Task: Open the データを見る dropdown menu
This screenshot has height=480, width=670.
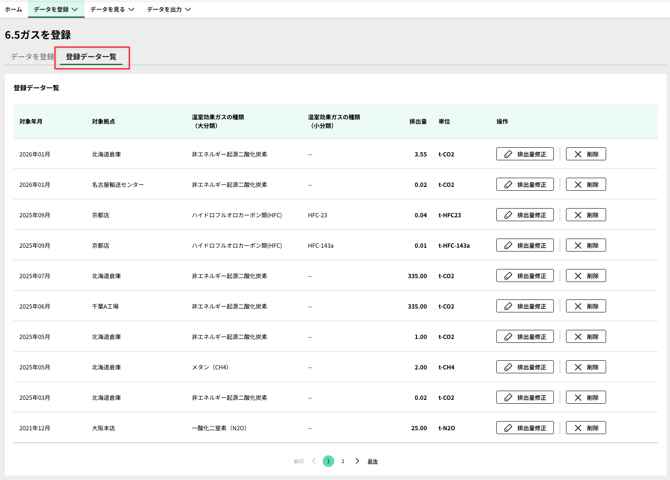Action: coord(112,9)
